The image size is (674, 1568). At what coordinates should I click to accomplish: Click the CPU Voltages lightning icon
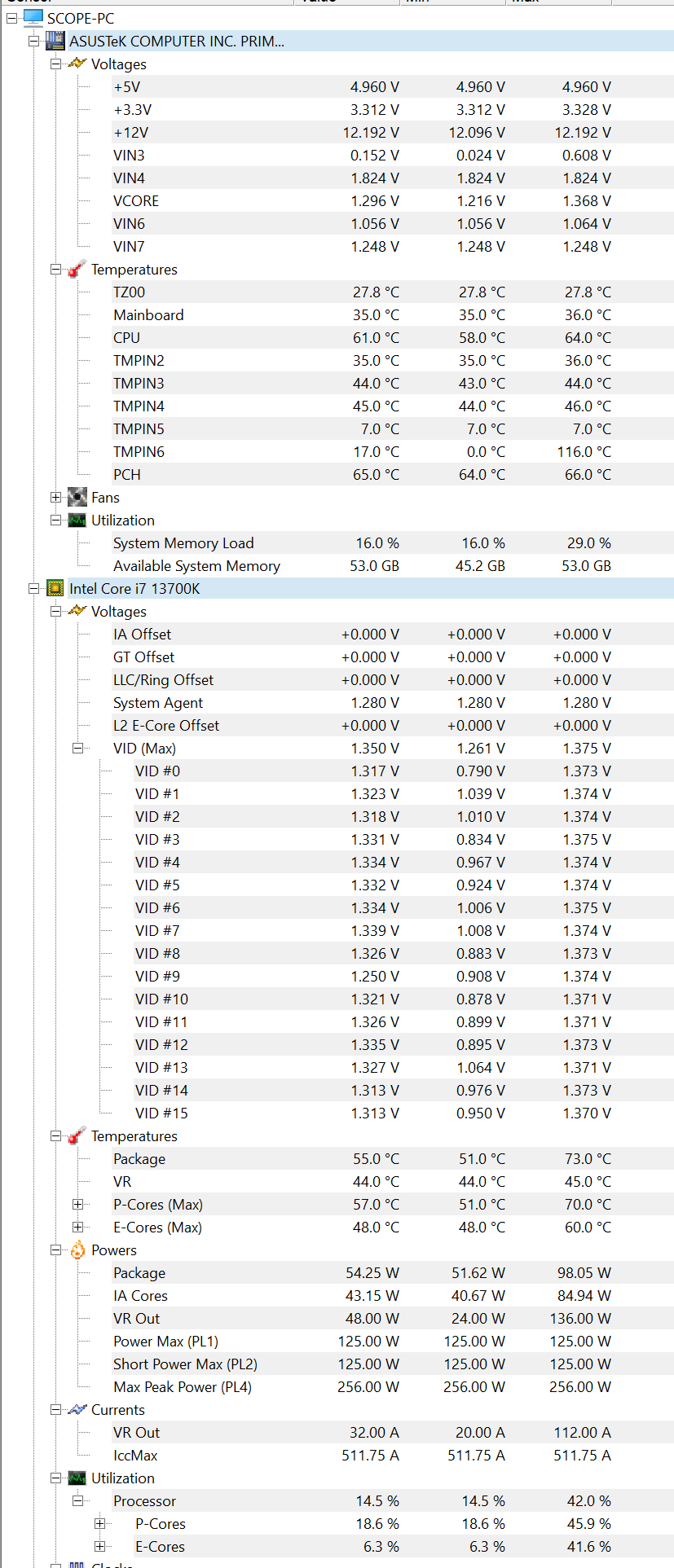click(77, 611)
